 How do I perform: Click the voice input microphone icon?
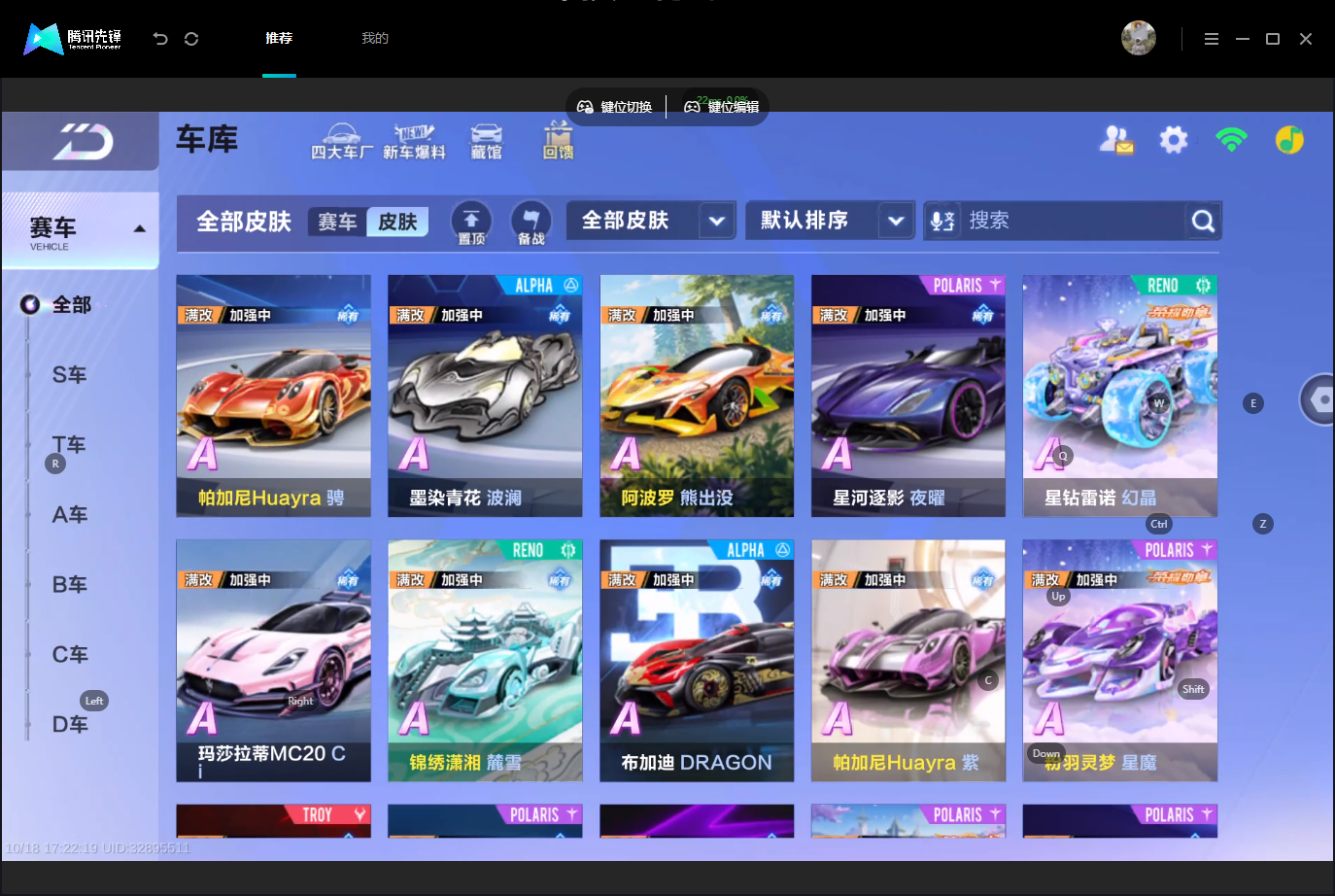pos(941,222)
